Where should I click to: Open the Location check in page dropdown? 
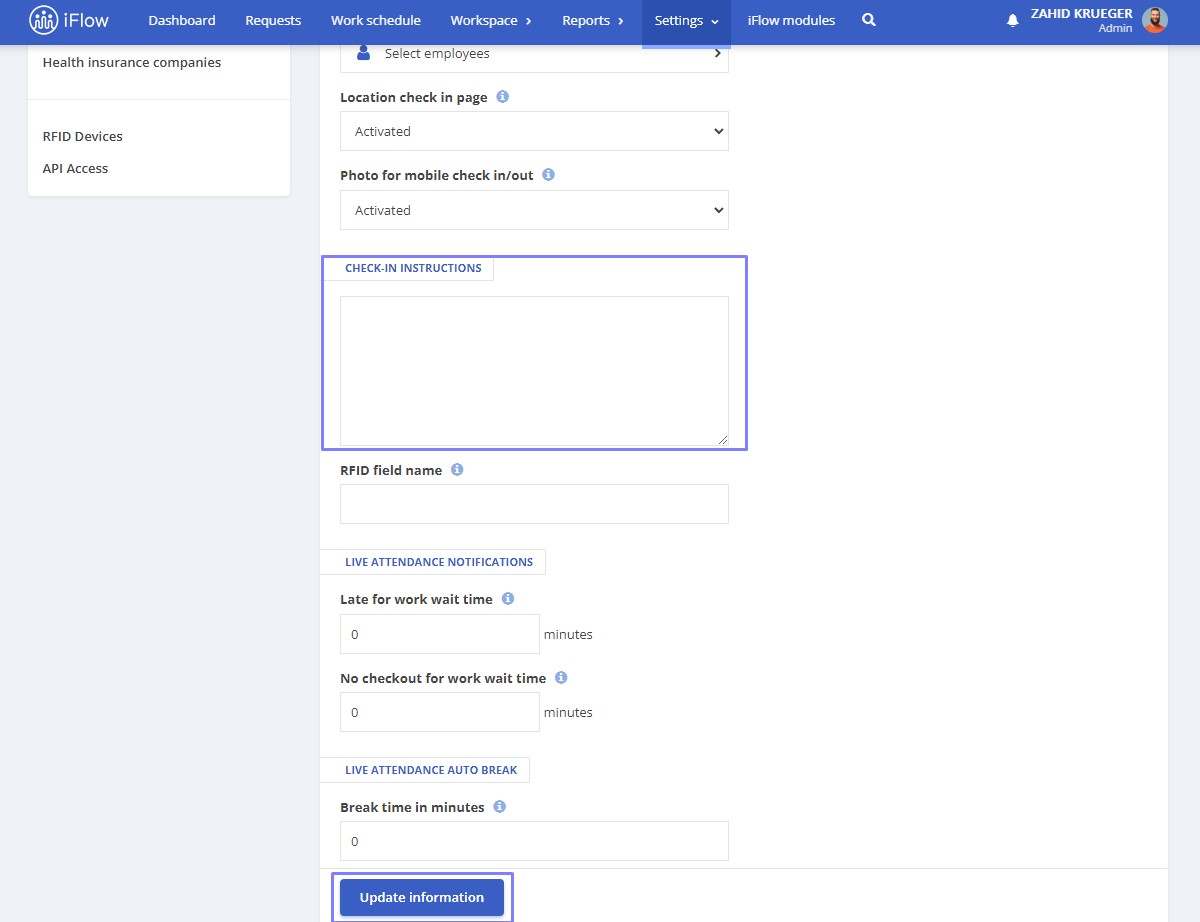(534, 131)
